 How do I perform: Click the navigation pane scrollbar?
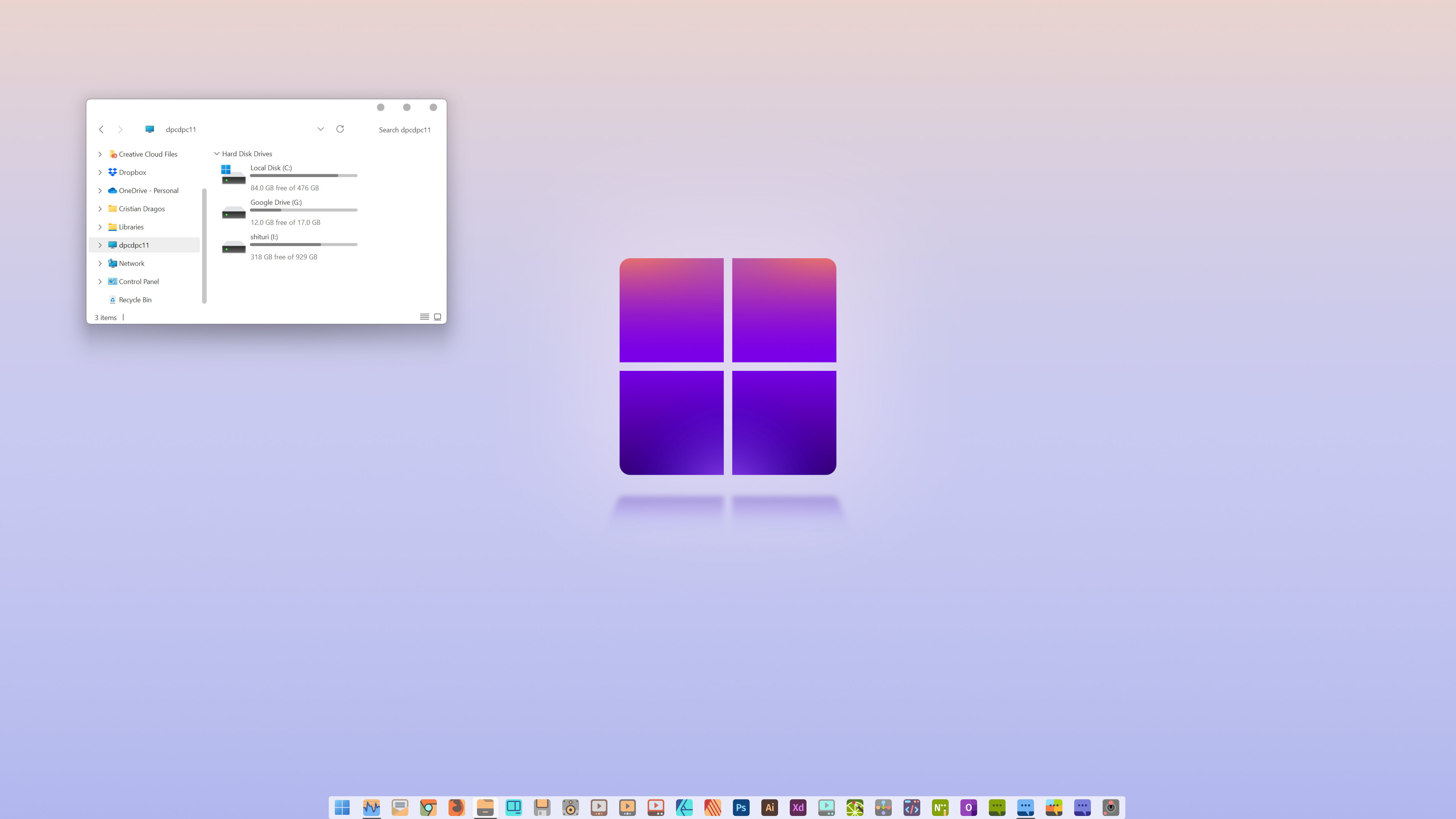(x=204, y=246)
